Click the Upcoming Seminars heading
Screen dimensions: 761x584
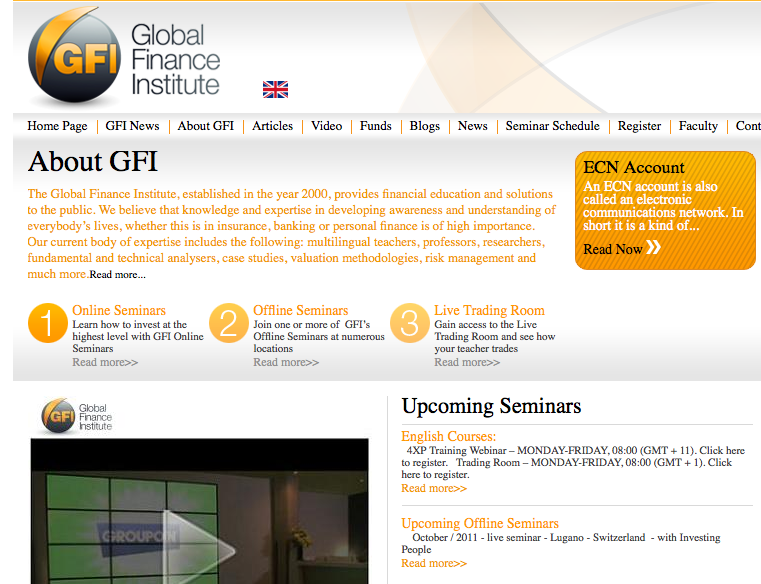(491, 406)
